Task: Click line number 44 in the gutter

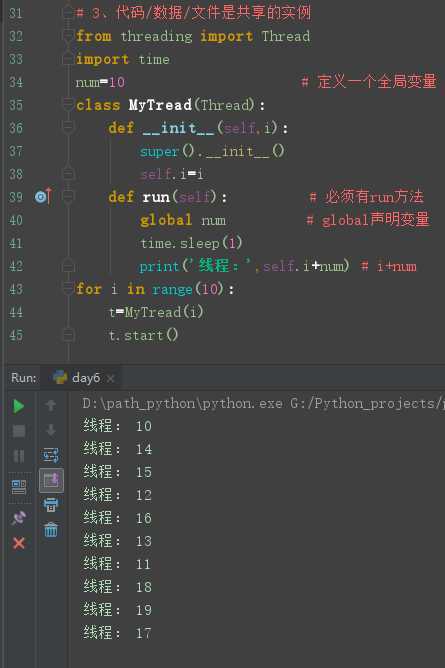Action: 16,312
